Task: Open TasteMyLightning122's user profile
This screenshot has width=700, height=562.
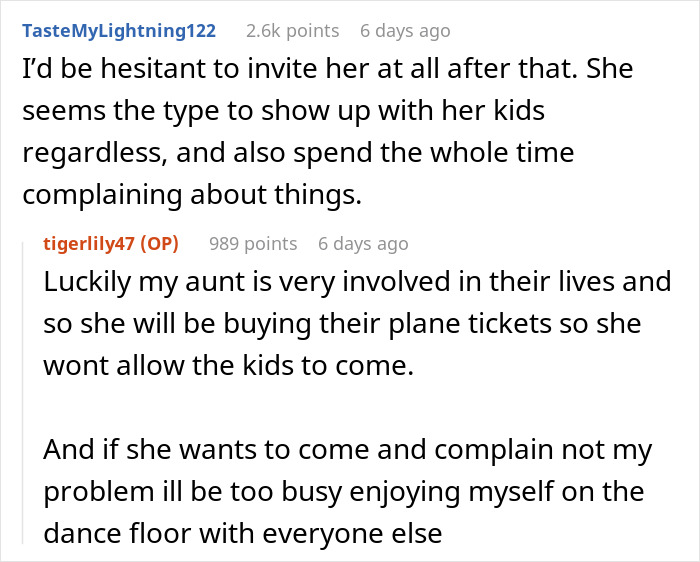Action: (119, 31)
